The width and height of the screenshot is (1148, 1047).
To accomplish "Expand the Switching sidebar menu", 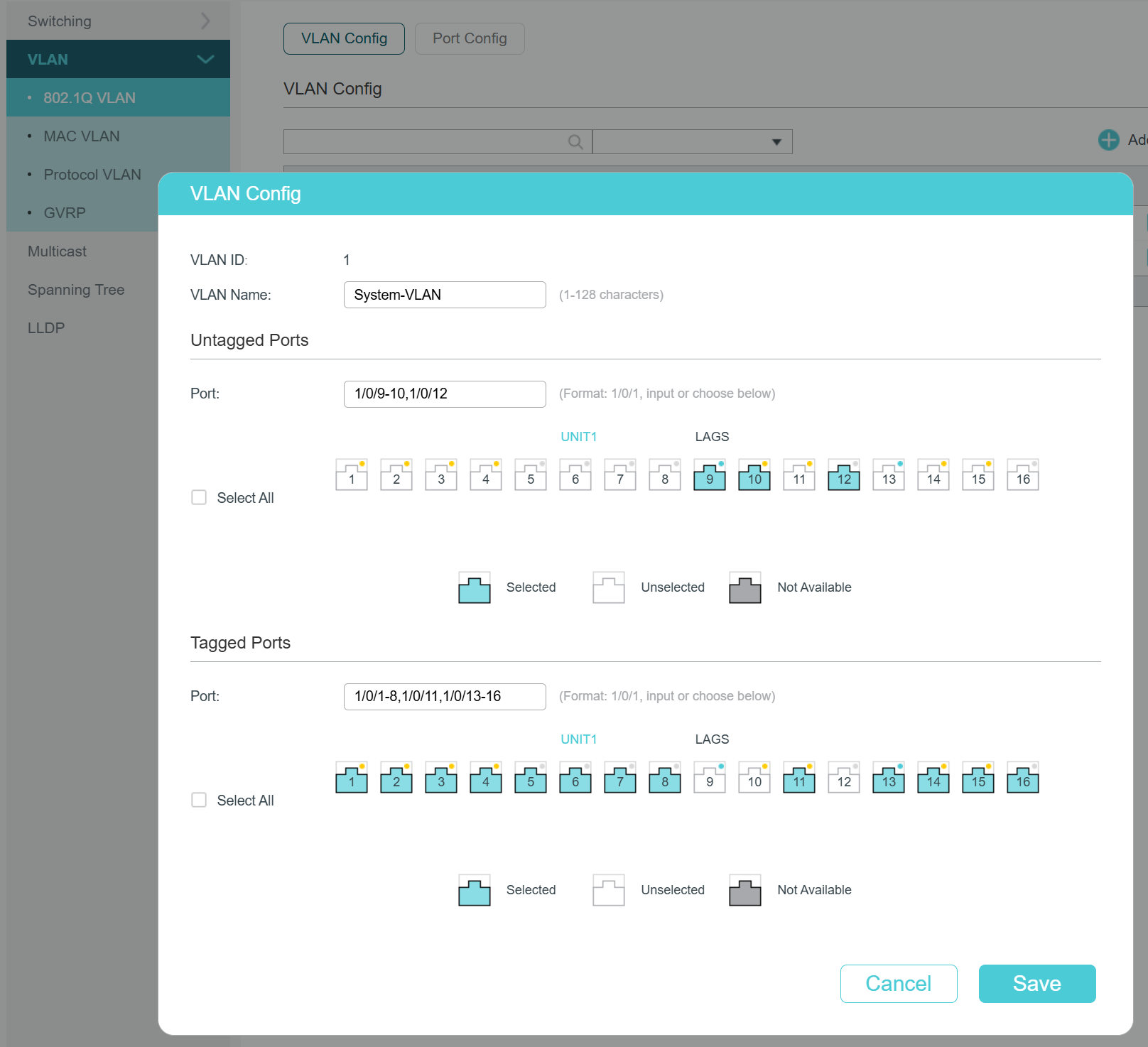I will pyautogui.click(x=205, y=21).
